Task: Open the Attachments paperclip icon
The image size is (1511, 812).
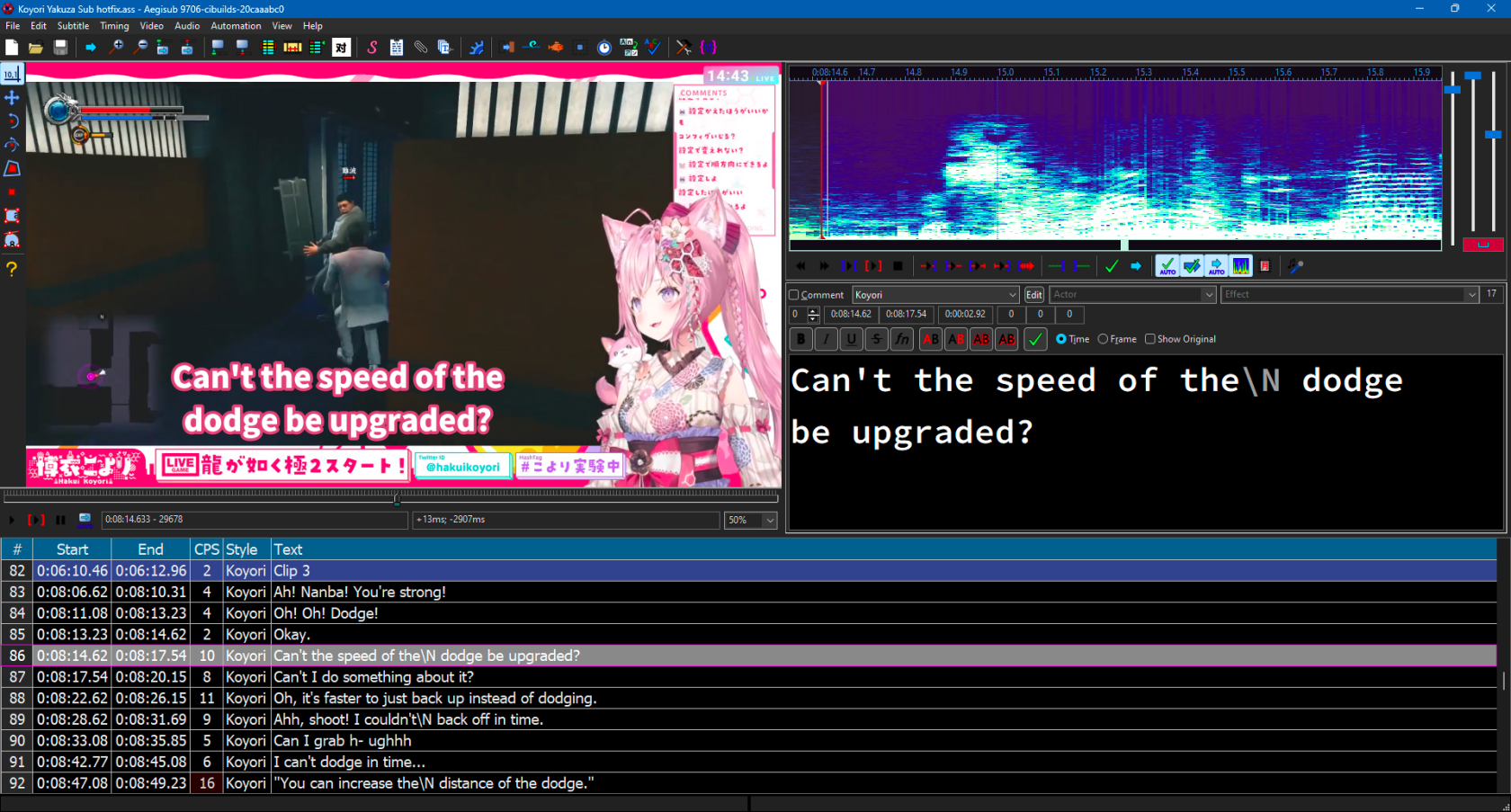Action: point(420,48)
